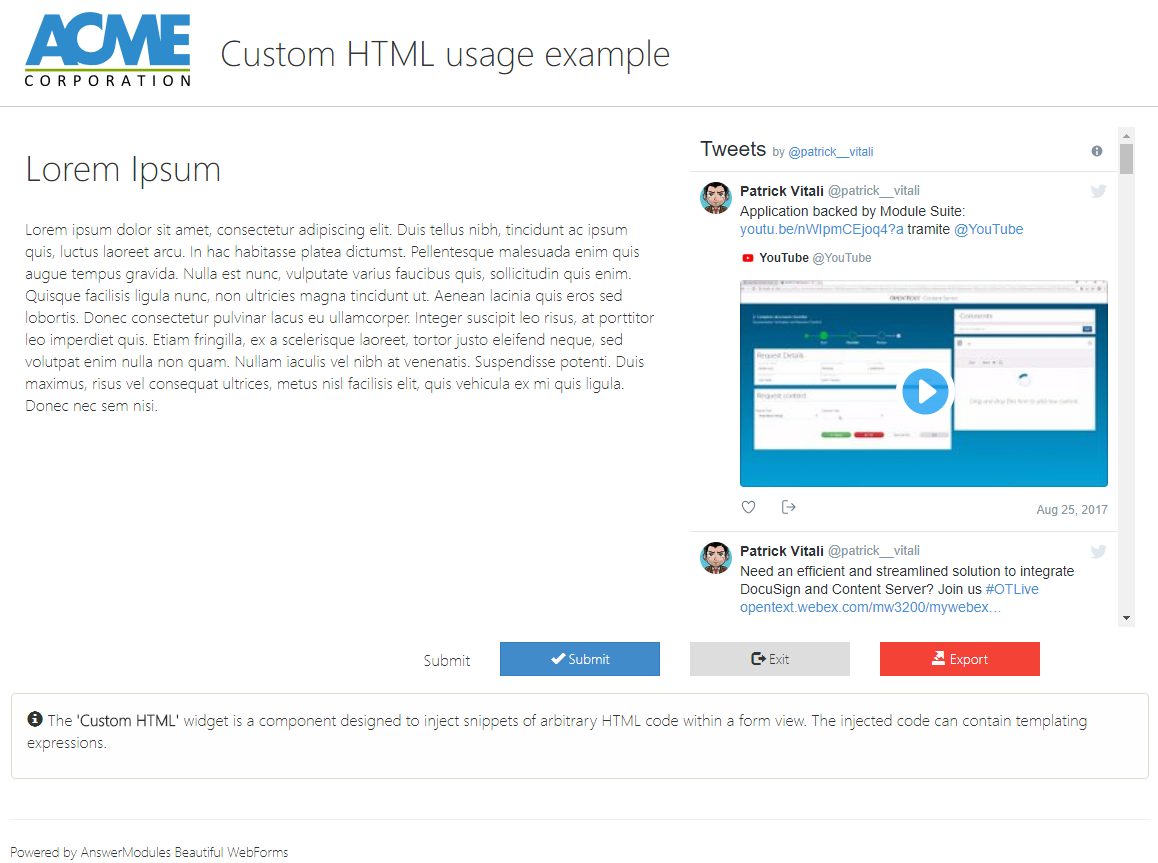
Task: Click the scrollbar up arrow in tweets panel
Action: point(1126,136)
